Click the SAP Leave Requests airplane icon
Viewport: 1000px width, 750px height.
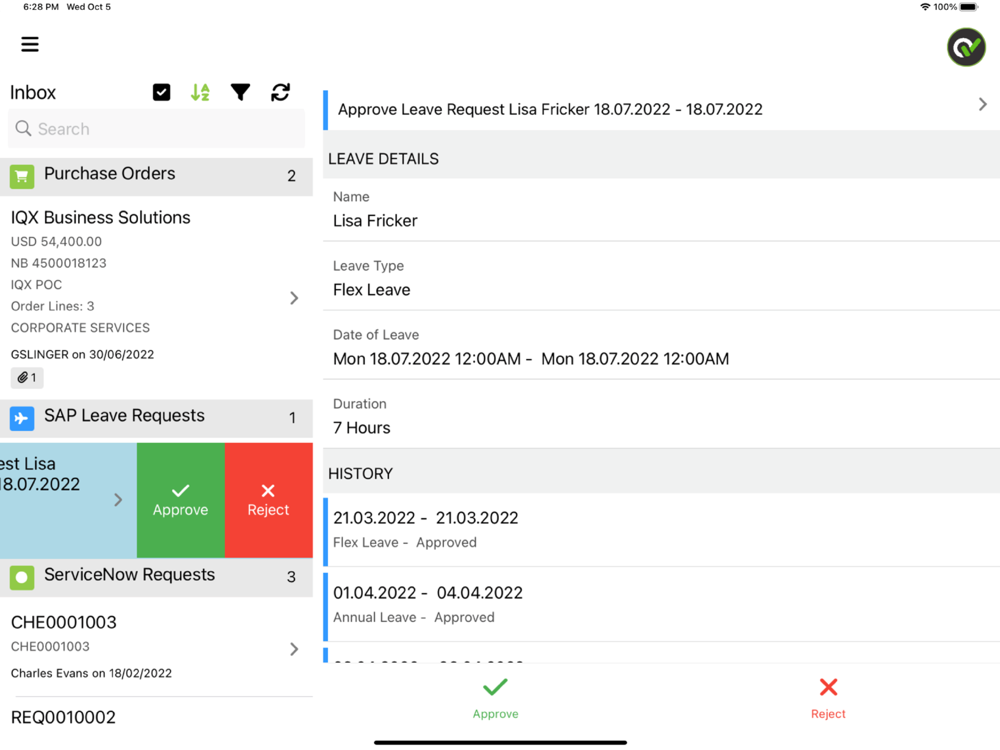[22, 418]
